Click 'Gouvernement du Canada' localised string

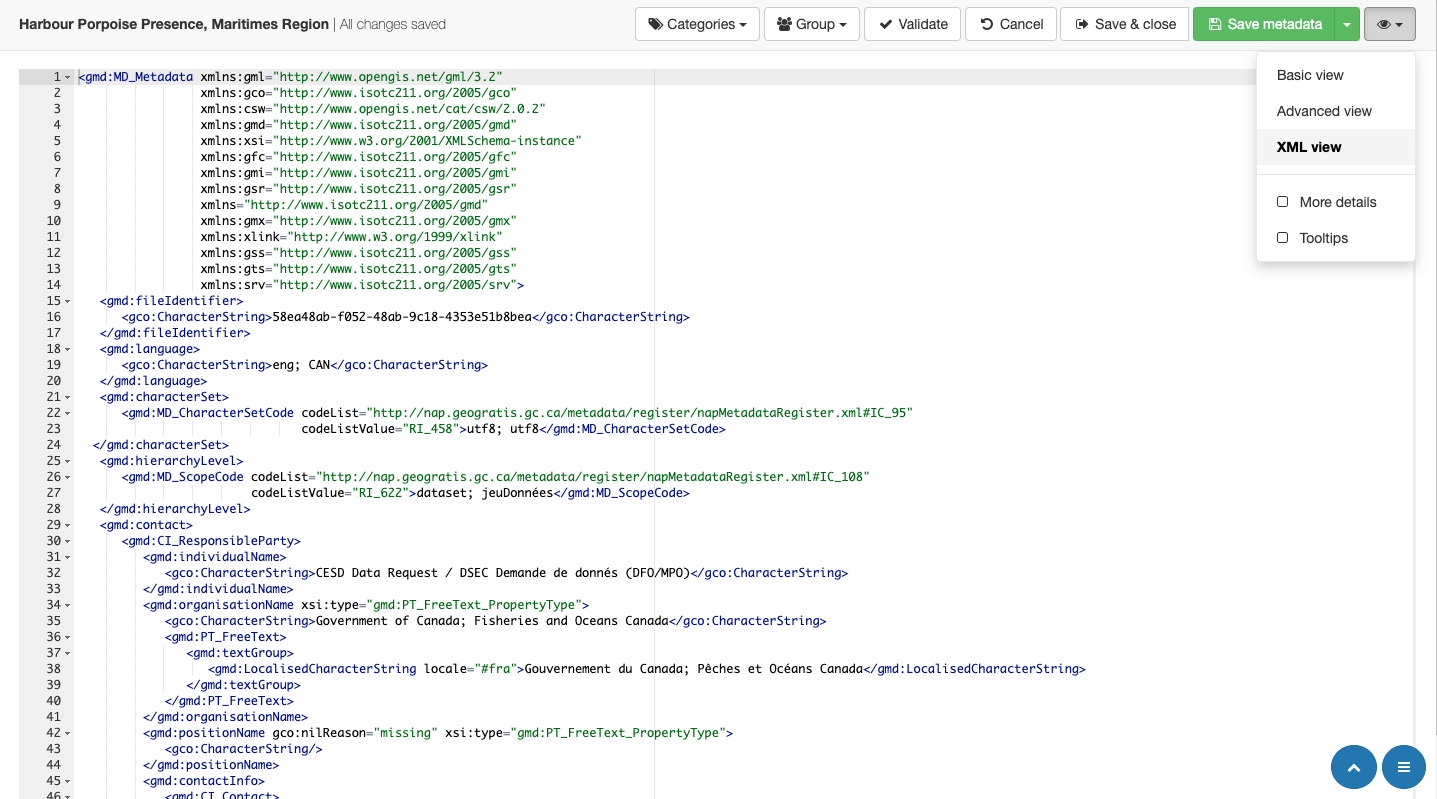coord(603,669)
